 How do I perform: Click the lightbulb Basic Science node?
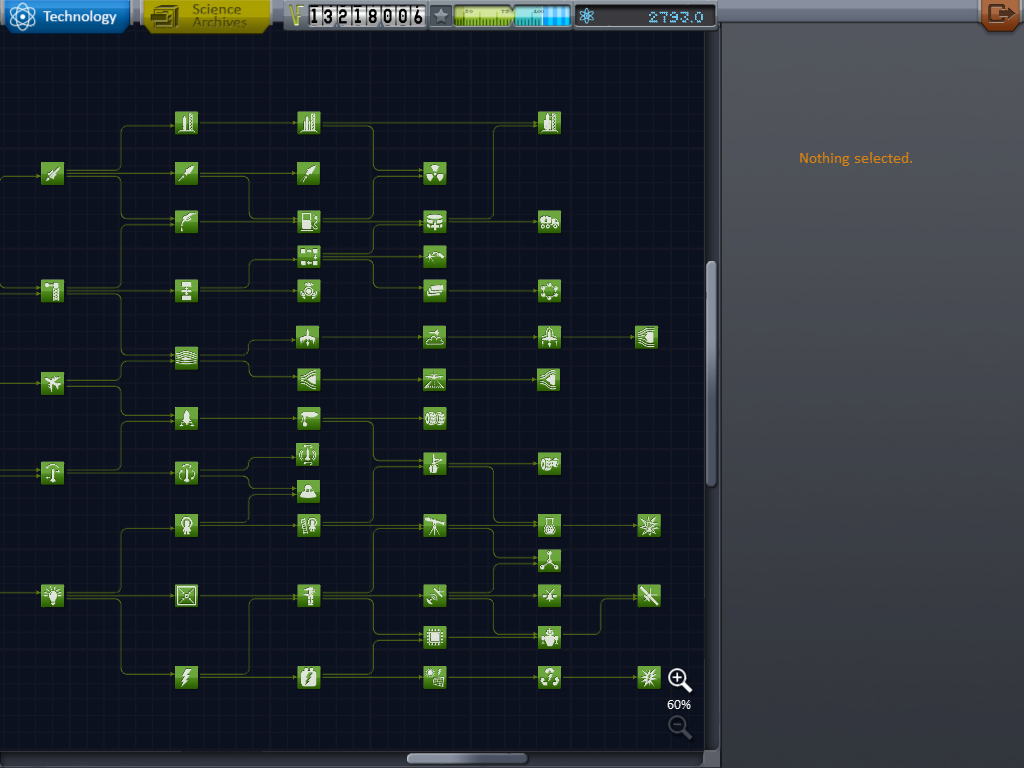click(x=53, y=596)
